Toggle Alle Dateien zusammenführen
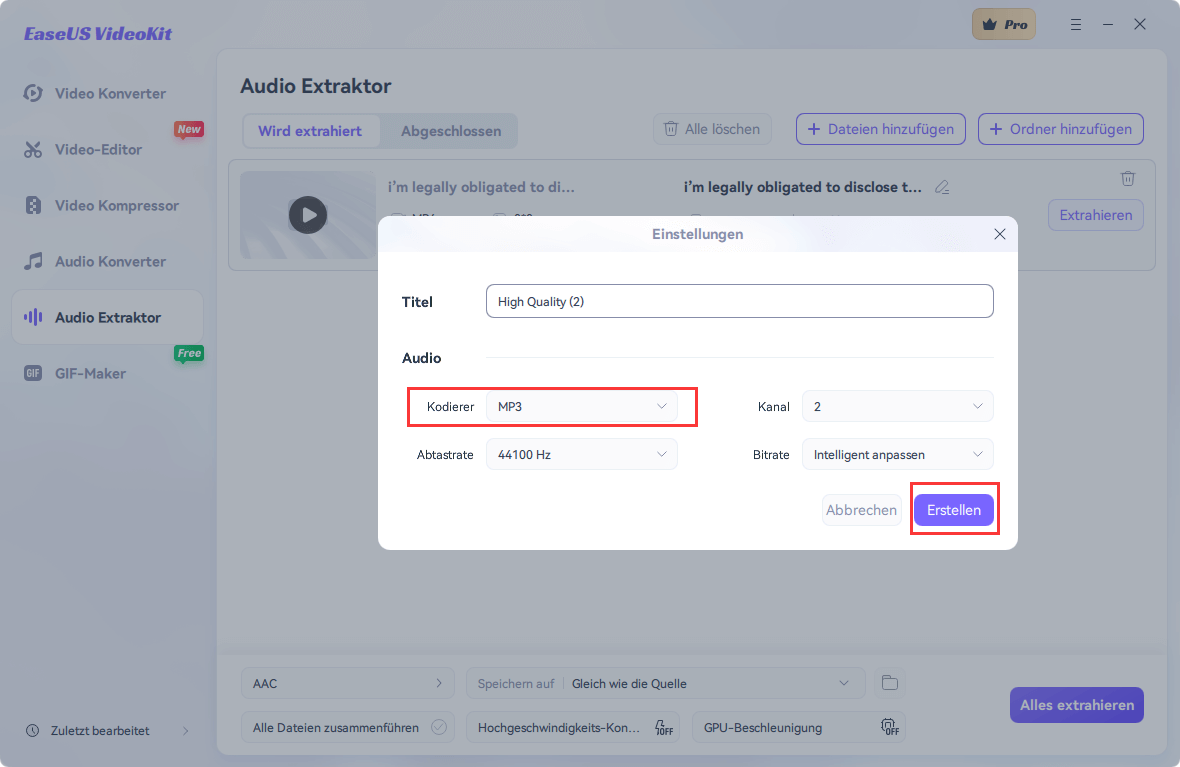The height and width of the screenshot is (767, 1180). point(439,727)
